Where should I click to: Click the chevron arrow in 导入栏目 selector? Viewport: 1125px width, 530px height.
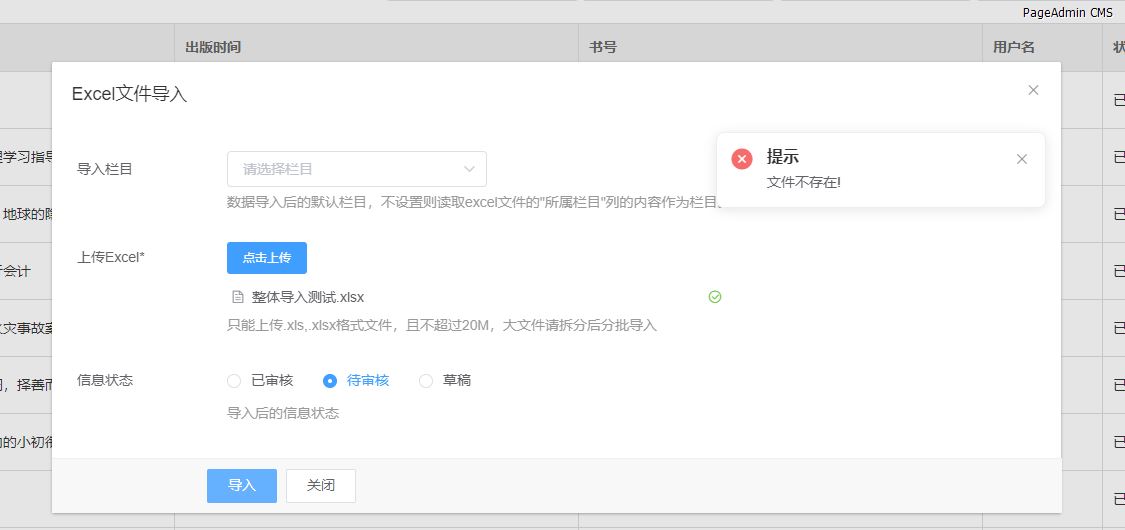(469, 169)
